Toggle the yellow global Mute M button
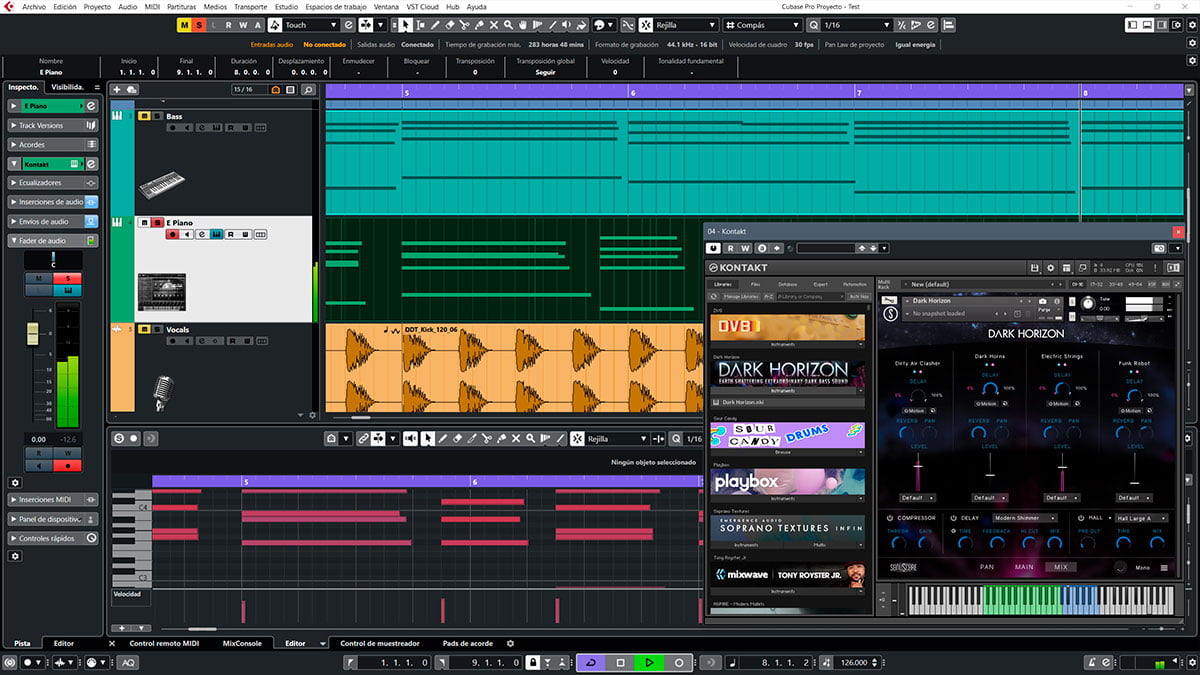 [x=185, y=25]
